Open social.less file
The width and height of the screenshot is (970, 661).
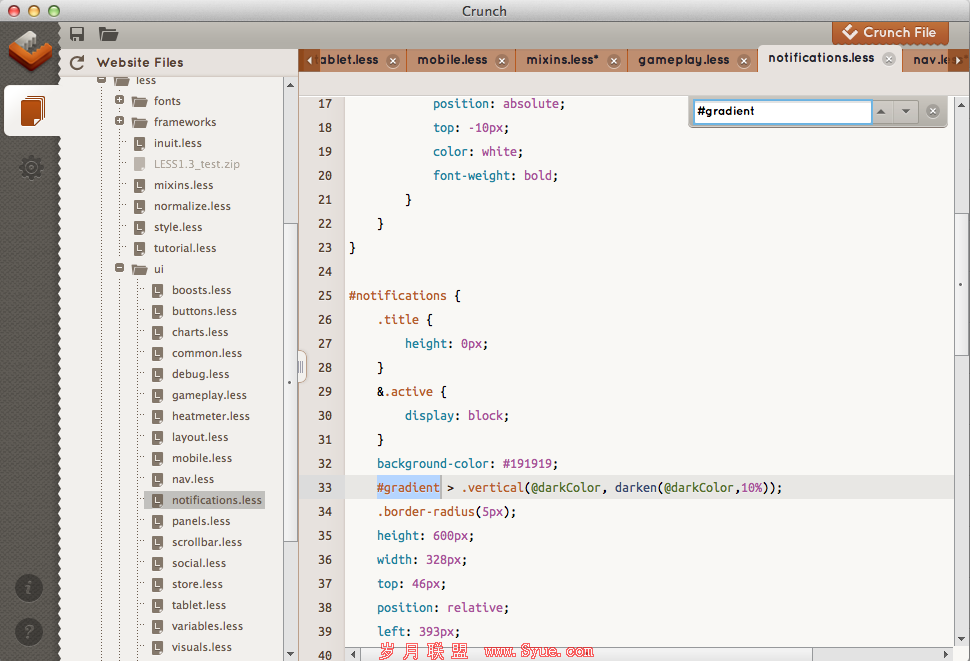[199, 564]
